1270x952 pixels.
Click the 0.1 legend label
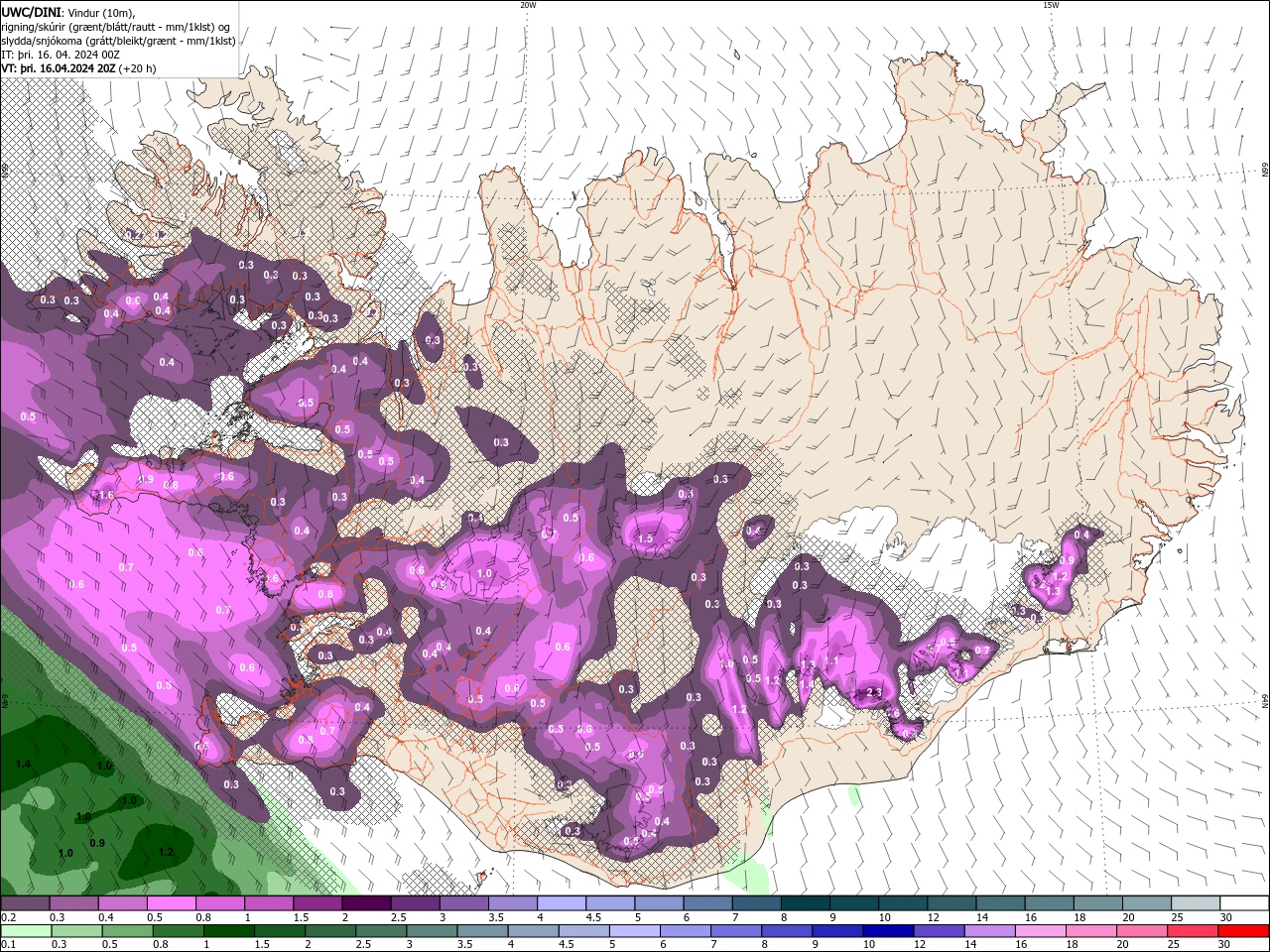click(8, 945)
